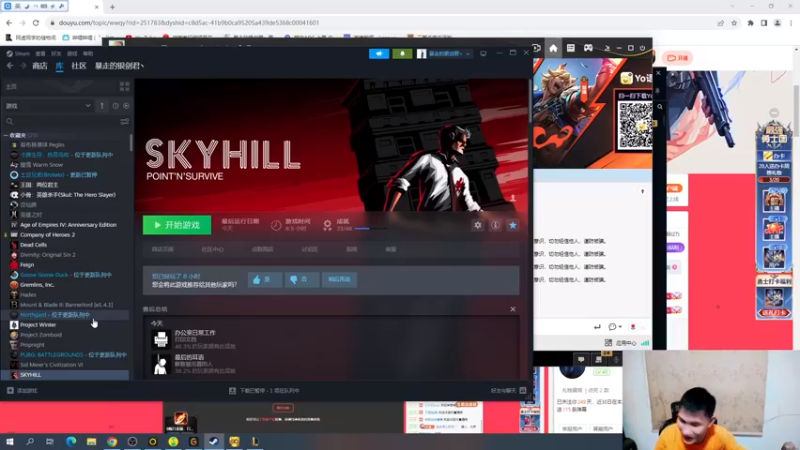This screenshot has height=450, width=800.
Task: Select Project Winter in library
Action: click(x=38, y=324)
